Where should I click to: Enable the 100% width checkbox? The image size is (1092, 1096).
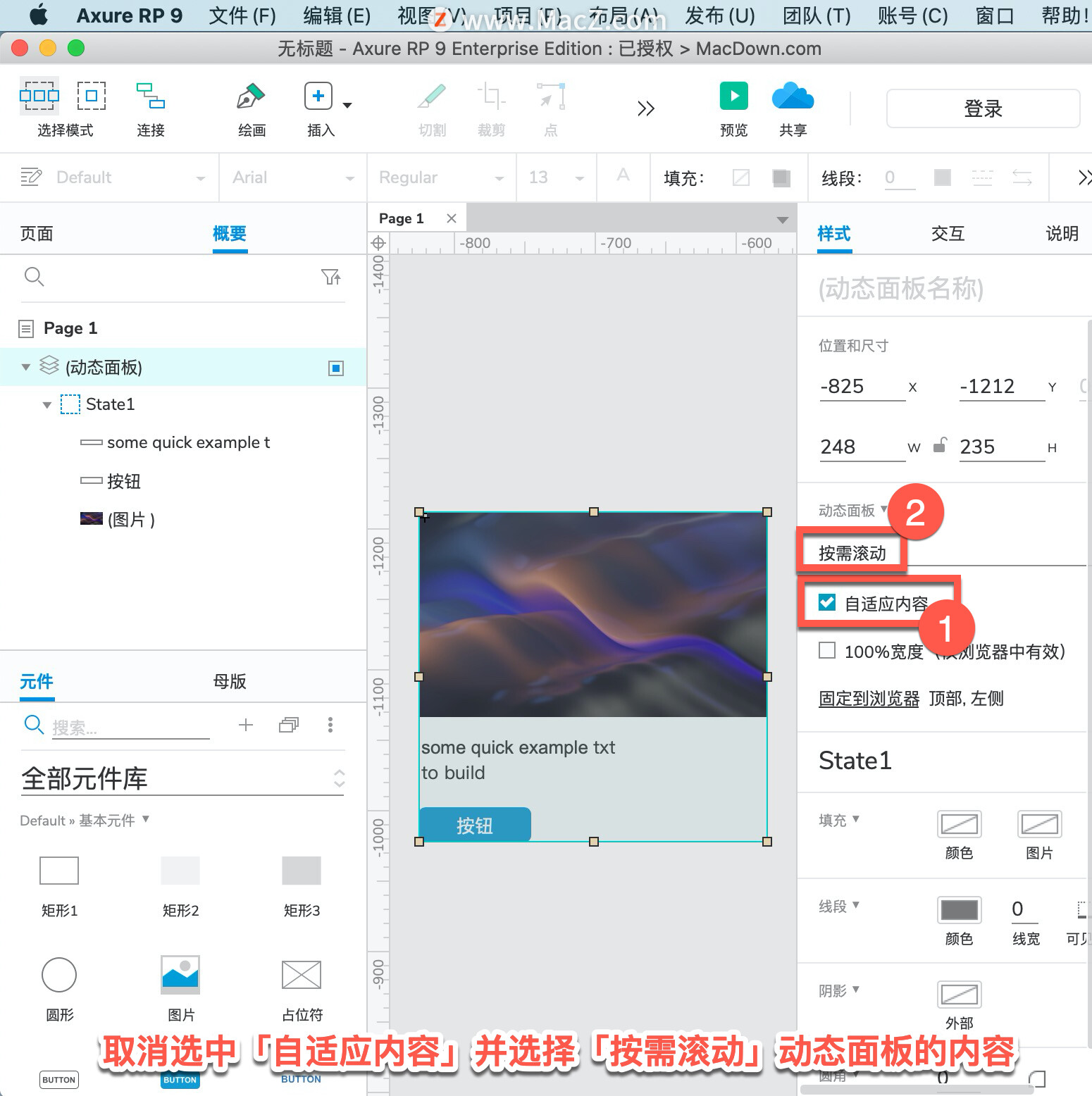(827, 650)
